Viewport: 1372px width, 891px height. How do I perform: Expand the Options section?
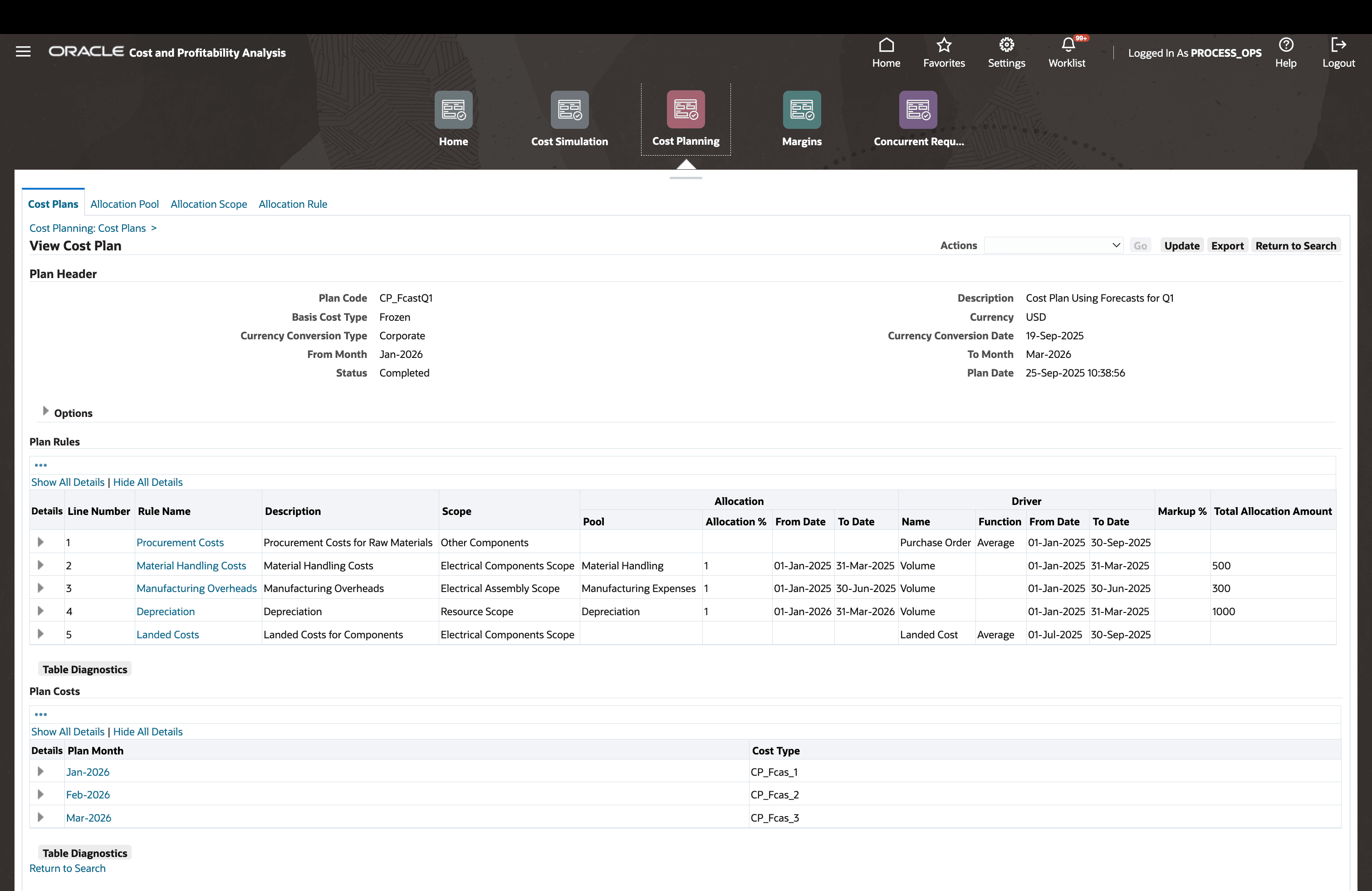[x=45, y=411]
